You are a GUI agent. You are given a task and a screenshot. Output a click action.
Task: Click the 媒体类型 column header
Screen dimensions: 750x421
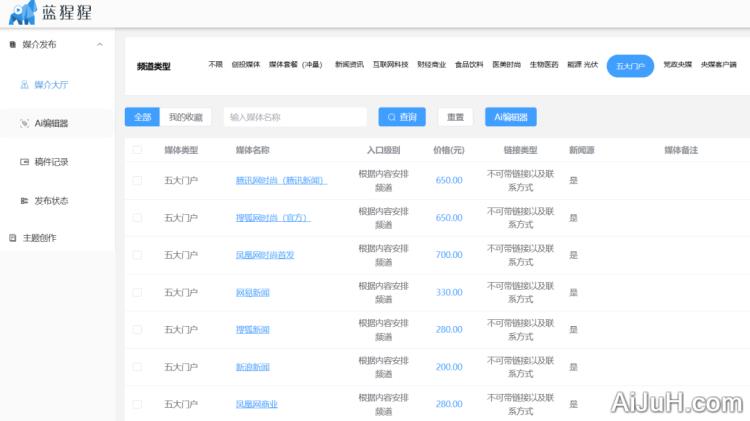(181, 150)
